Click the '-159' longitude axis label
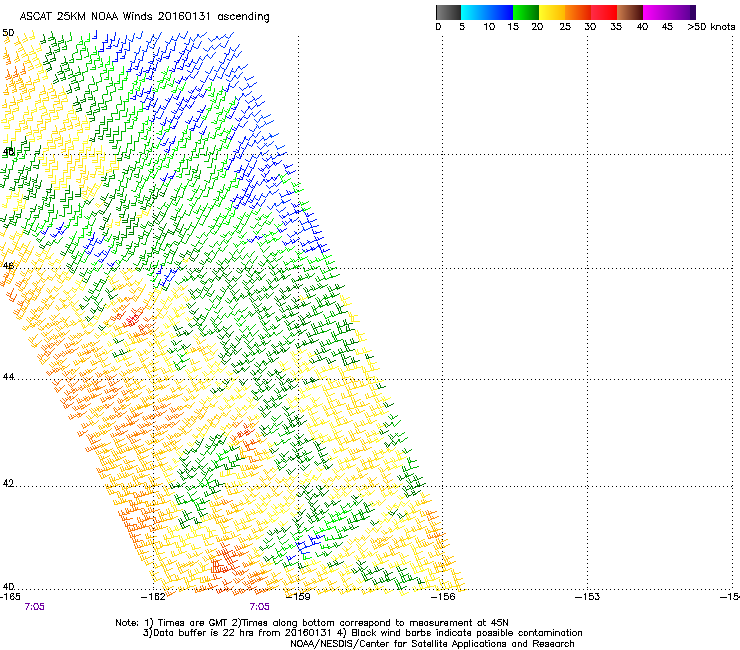 coord(298,597)
